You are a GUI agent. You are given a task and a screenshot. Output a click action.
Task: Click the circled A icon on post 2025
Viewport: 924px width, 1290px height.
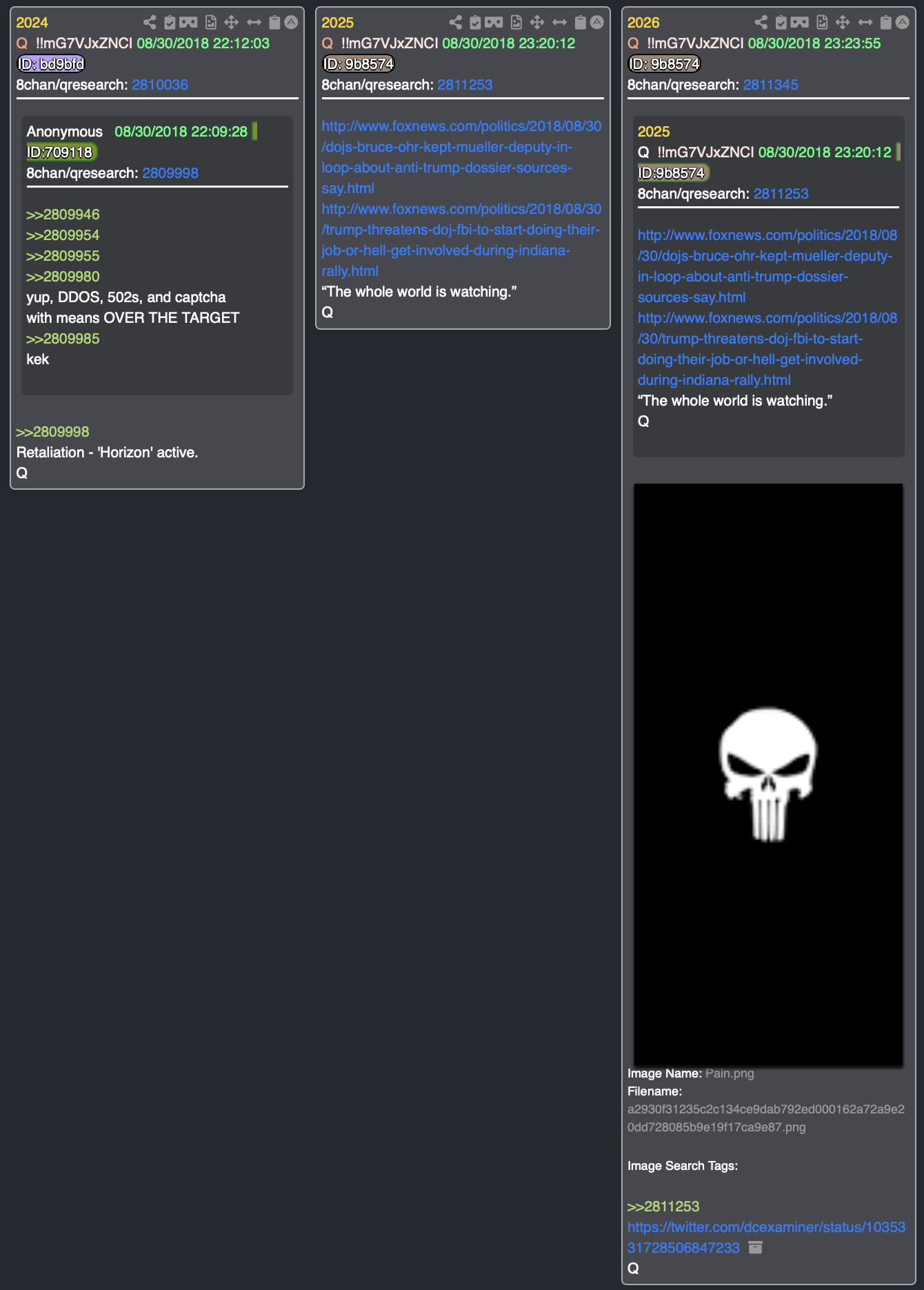pos(596,23)
